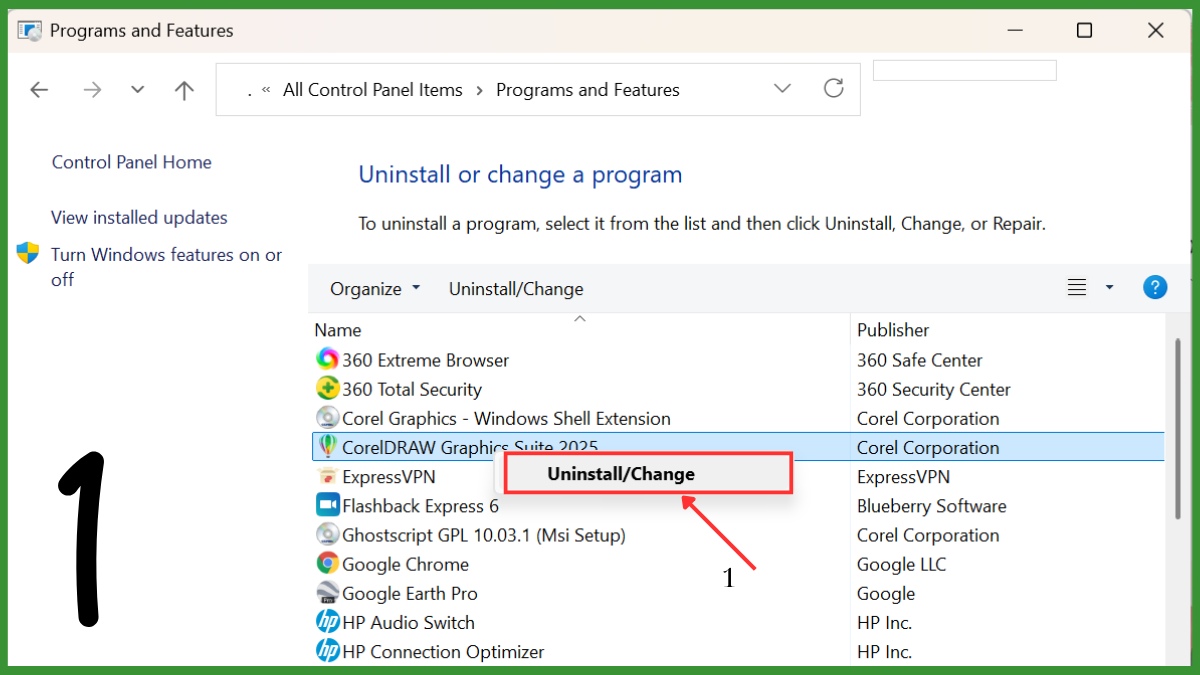Click the Flashback Express 6 camera icon
Viewport: 1200px width, 675px height.
[x=327, y=505]
